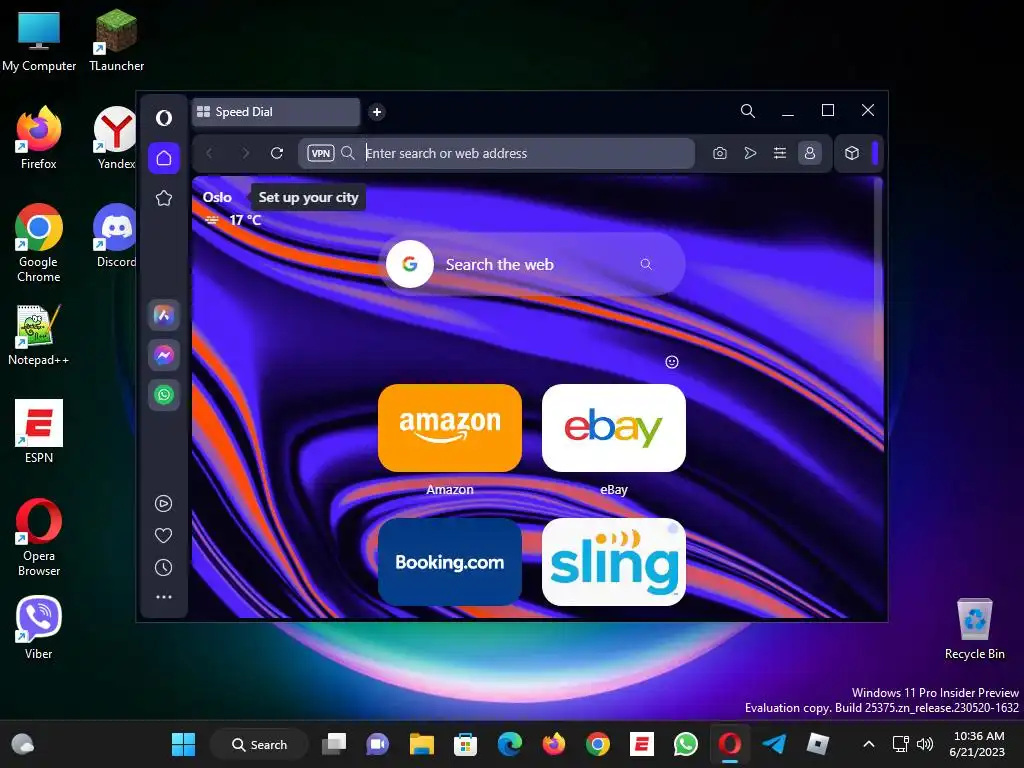Image resolution: width=1024 pixels, height=768 pixels.
Task: Open the eBay speed dial tile
Action: click(x=614, y=428)
